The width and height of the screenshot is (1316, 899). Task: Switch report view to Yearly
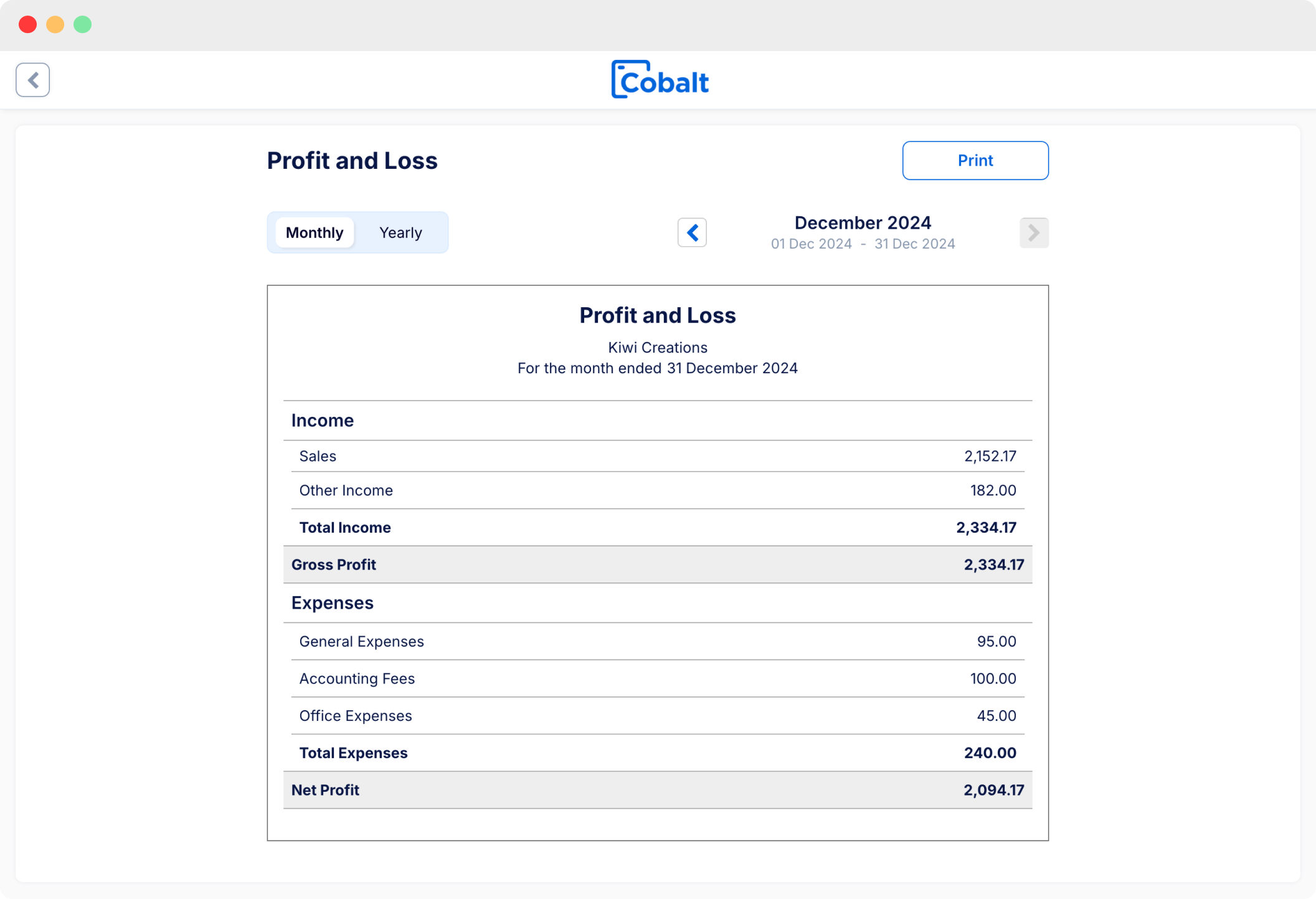400,232
